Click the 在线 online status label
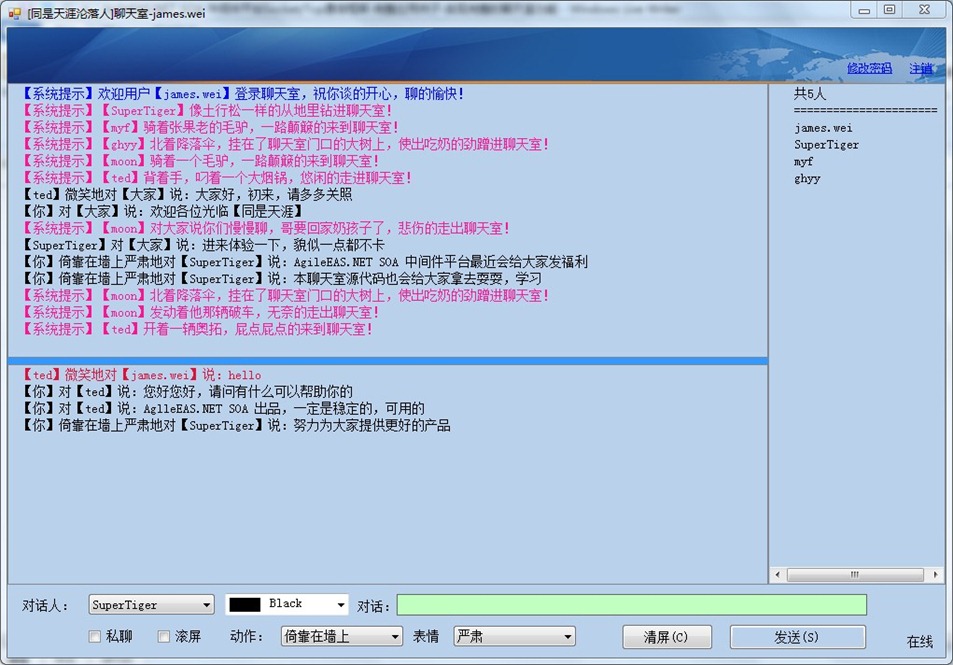953x665 pixels. (920, 641)
